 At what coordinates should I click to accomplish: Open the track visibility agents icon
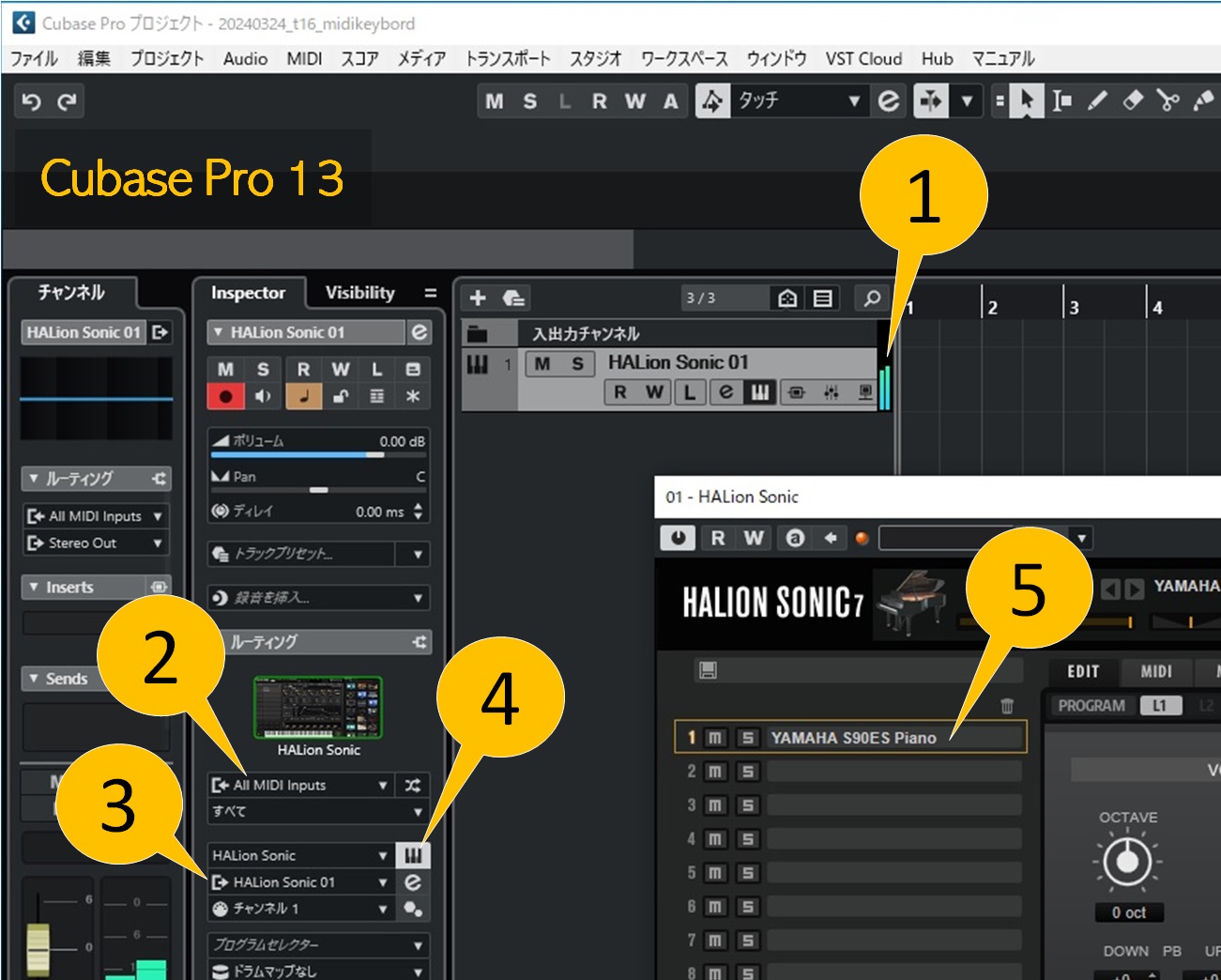(787, 299)
